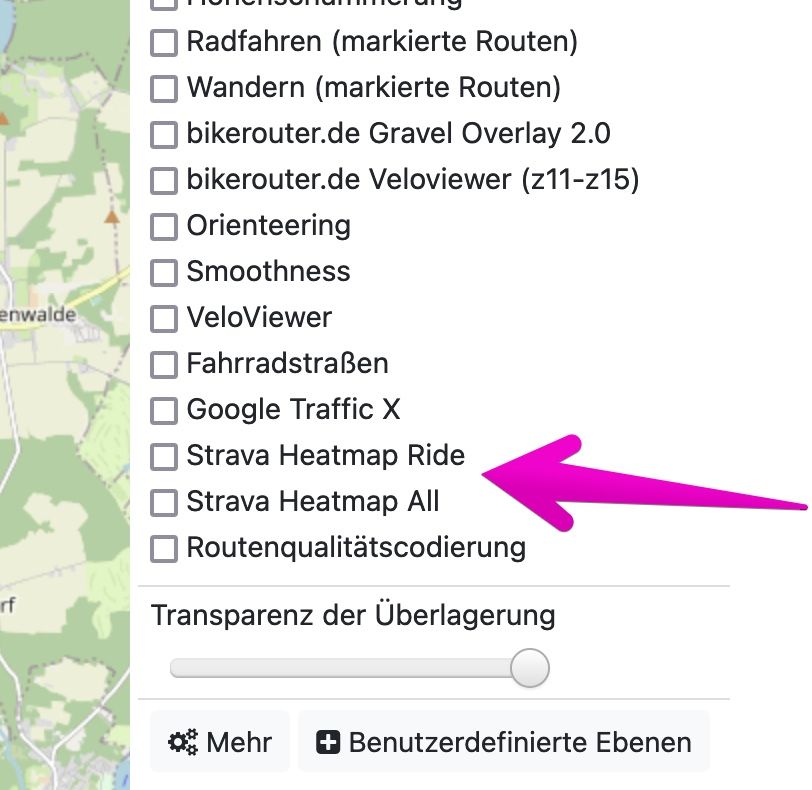Image resolution: width=812 pixels, height=790 pixels.
Task: Enable the Radfahren (markierte Routen) overlay
Action: 163,43
